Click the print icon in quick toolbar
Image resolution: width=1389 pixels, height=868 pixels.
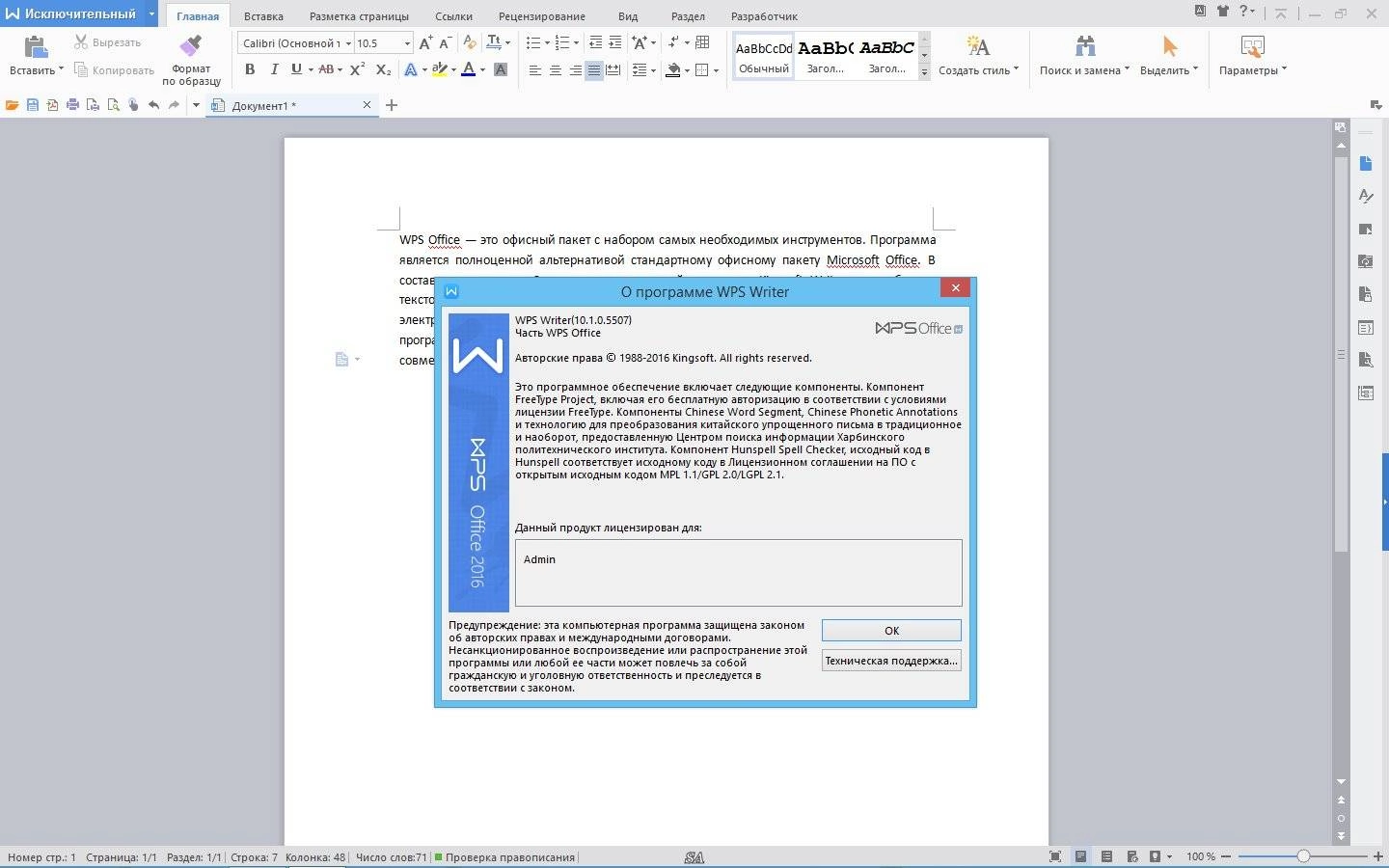tap(72, 105)
